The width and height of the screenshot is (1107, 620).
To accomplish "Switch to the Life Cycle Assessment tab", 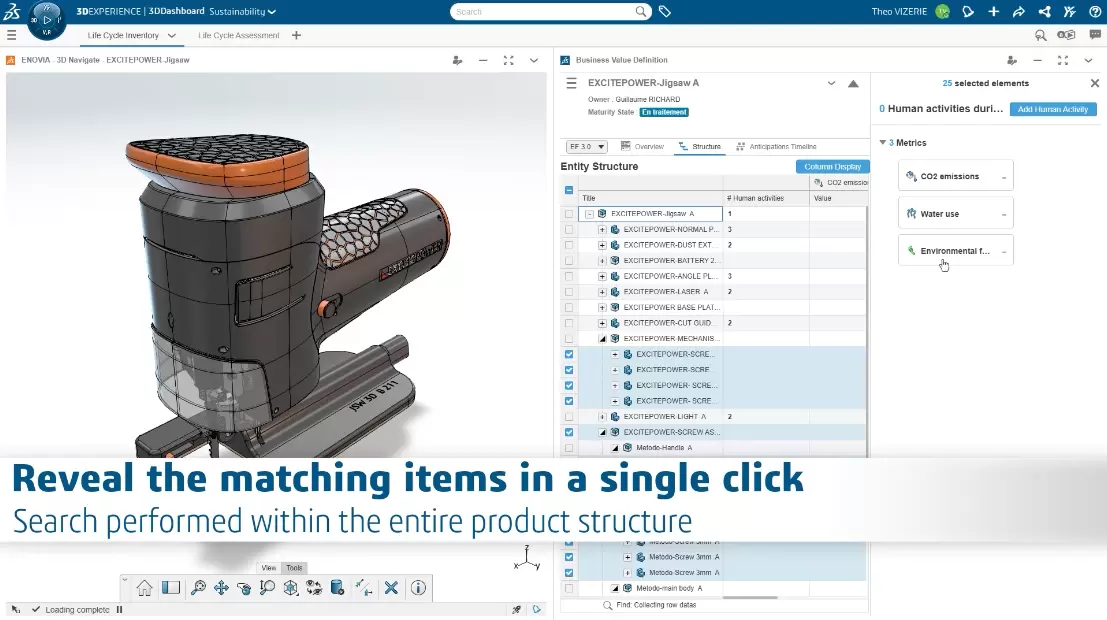I will [x=238, y=36].
